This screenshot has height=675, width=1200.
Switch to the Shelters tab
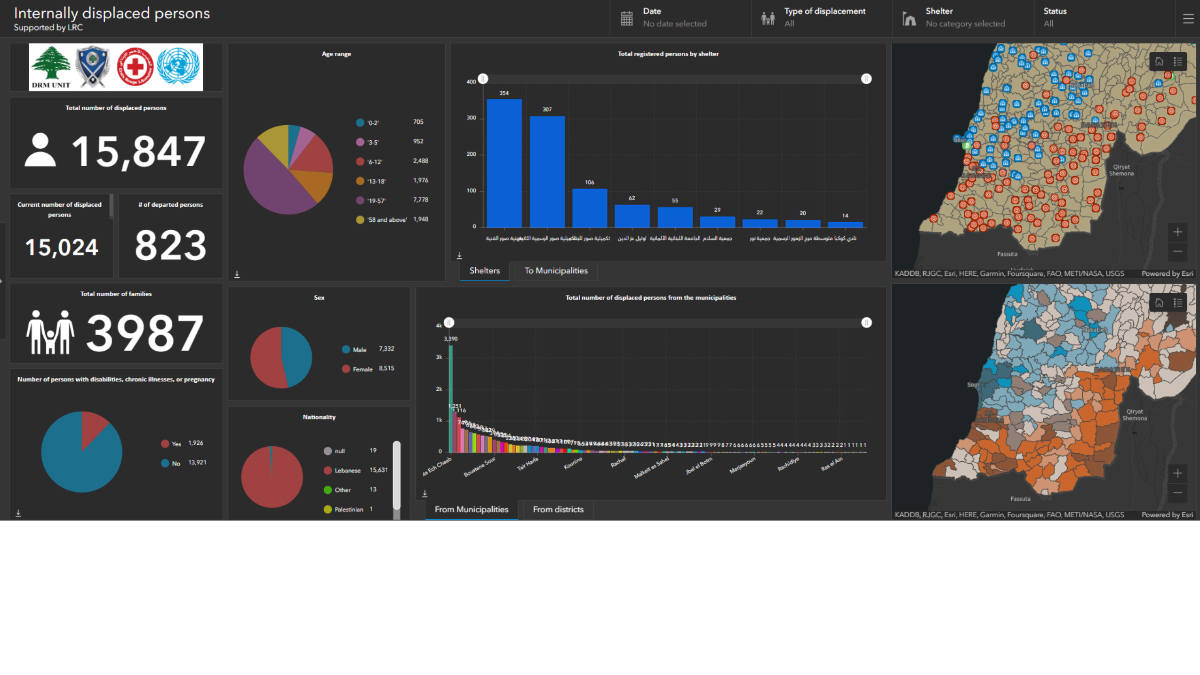(485, 271)
